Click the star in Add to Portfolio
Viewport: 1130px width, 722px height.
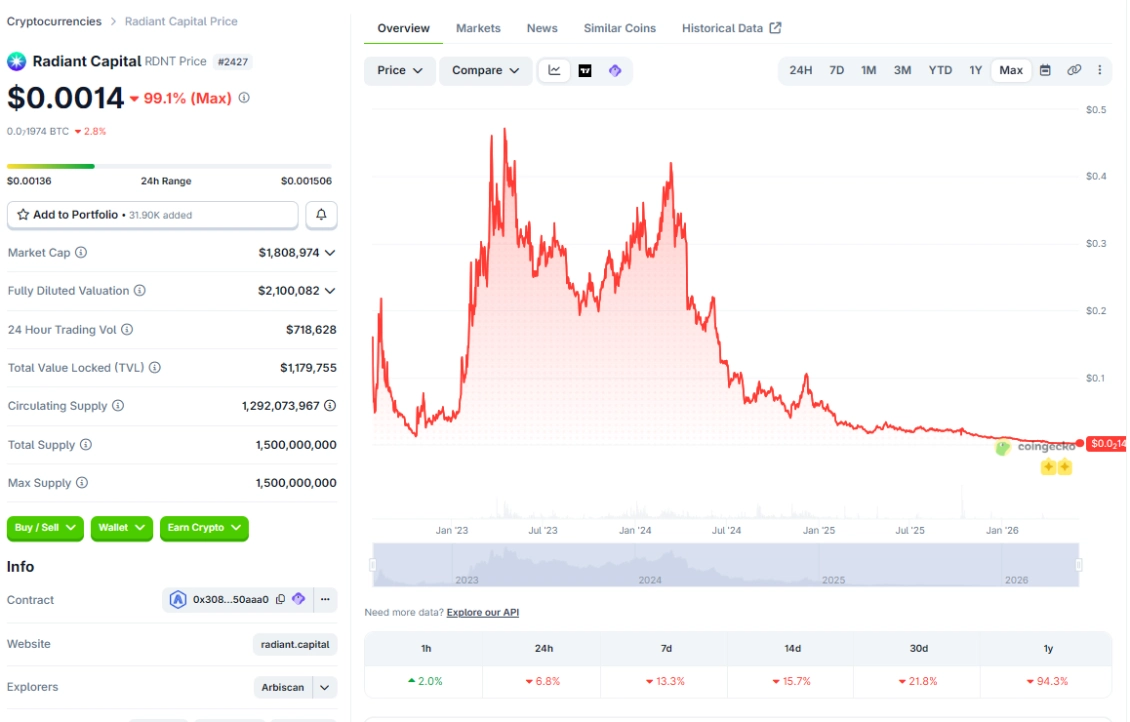pyautogui.click(x=23, y=215)
